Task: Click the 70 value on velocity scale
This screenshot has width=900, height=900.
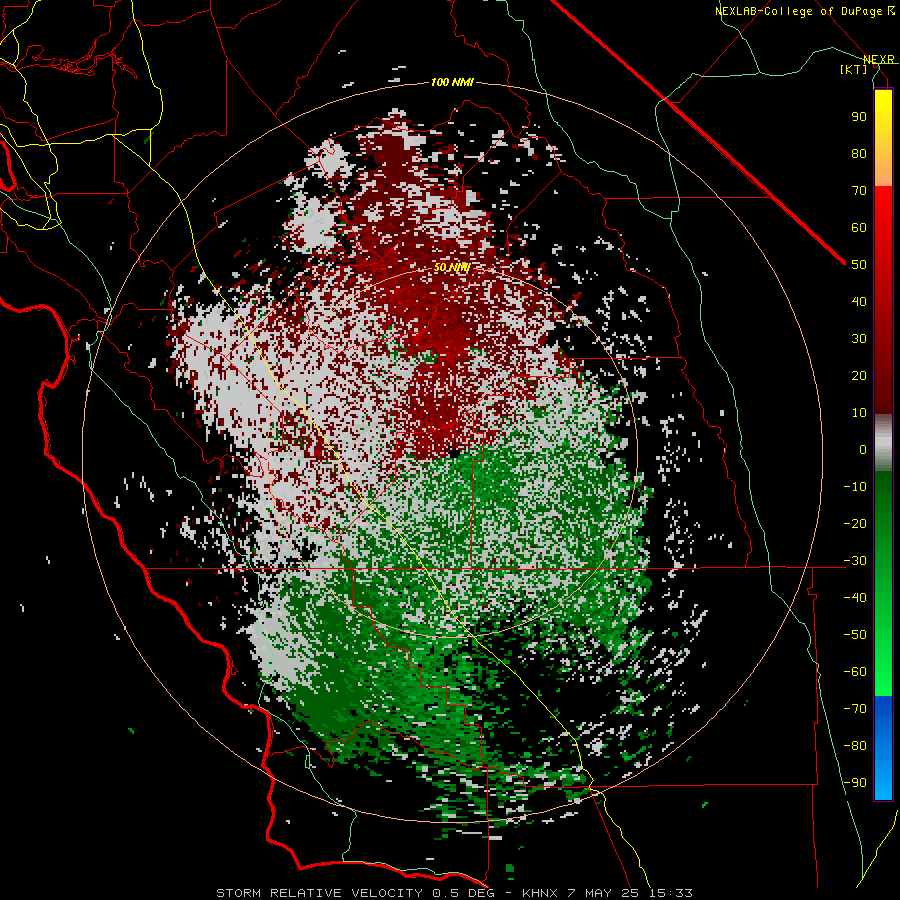Action: point(859,191)
